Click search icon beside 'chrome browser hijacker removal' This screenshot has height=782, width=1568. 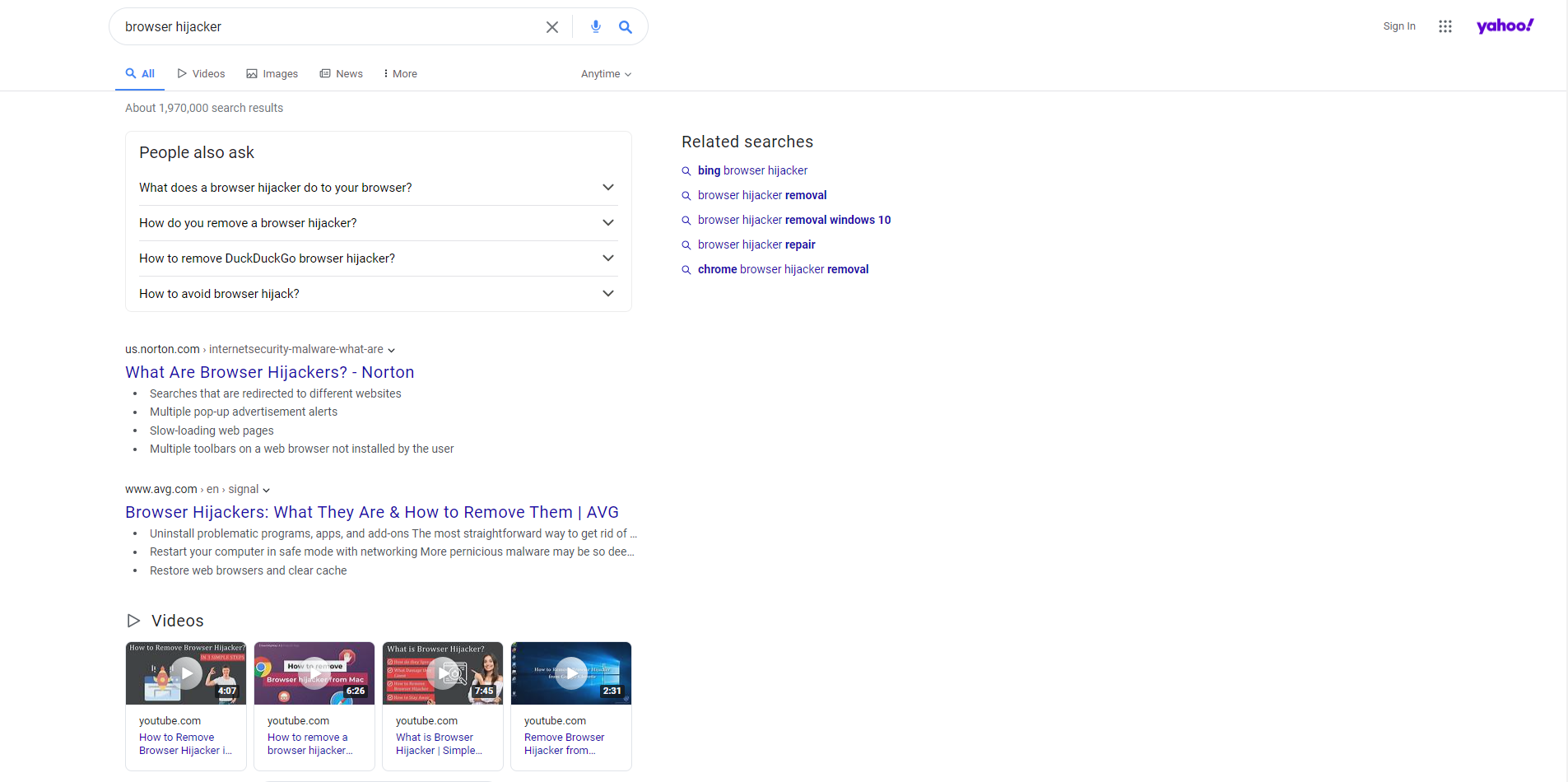[x=686, y=270]
